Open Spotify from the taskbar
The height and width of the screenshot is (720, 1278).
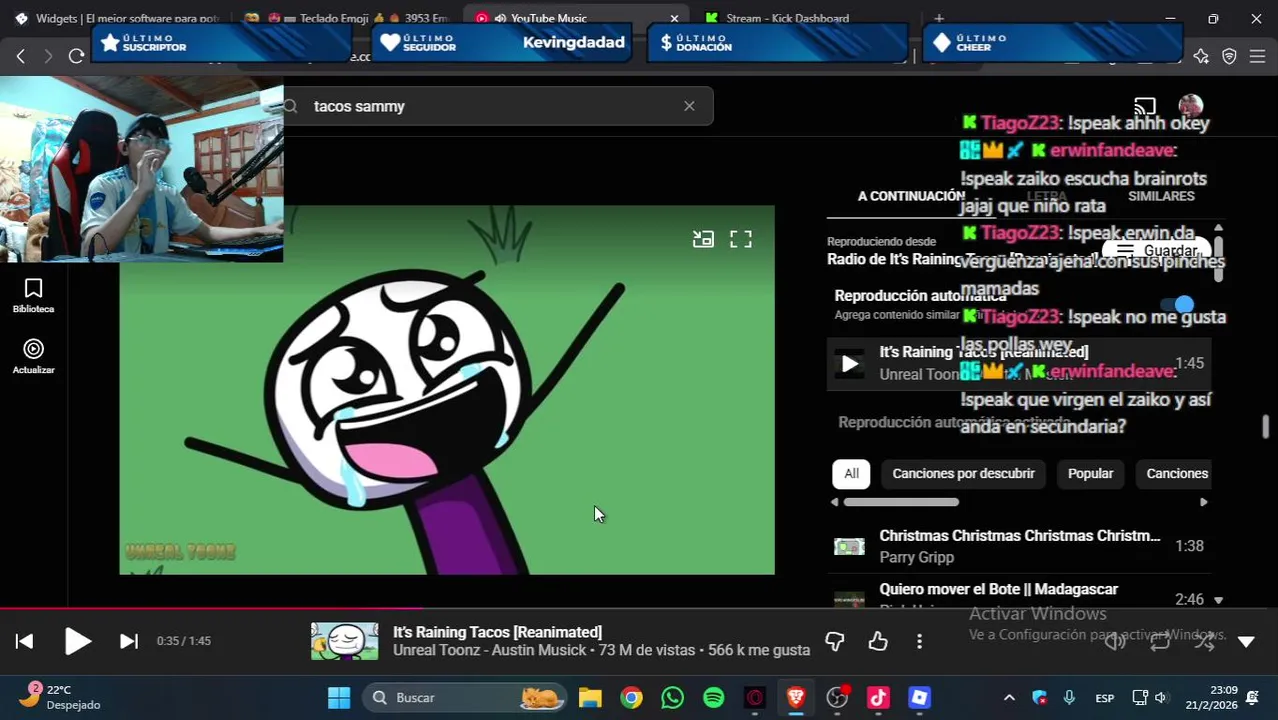(x=713, y=697)
